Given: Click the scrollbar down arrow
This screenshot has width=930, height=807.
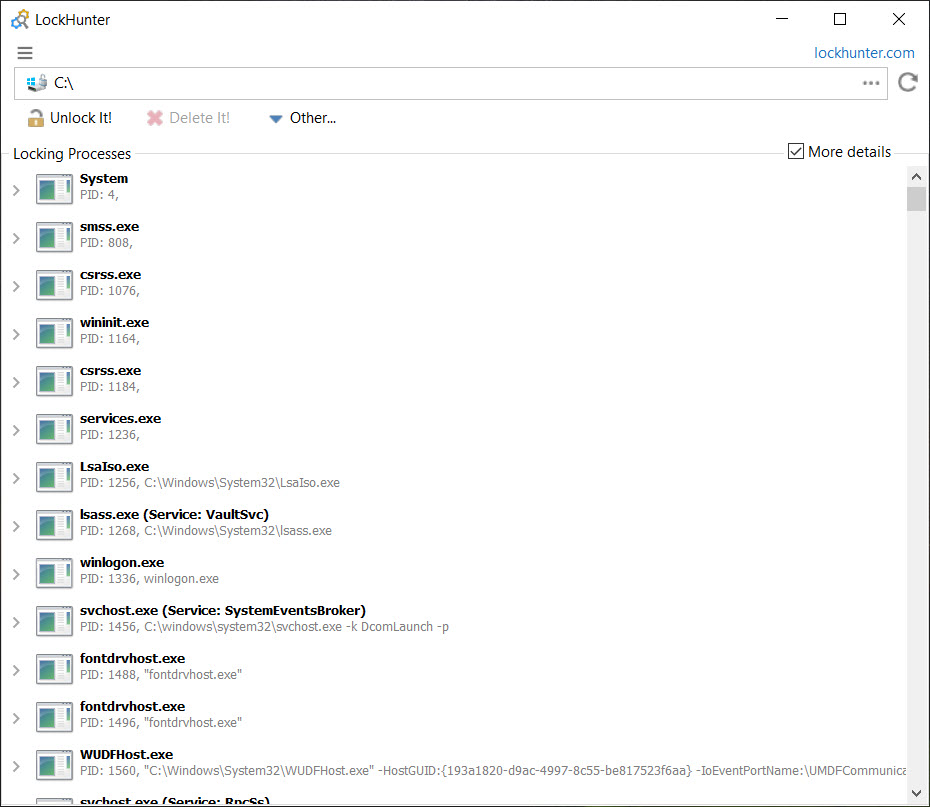Looking at the screenshot, I should click(916, 793).
